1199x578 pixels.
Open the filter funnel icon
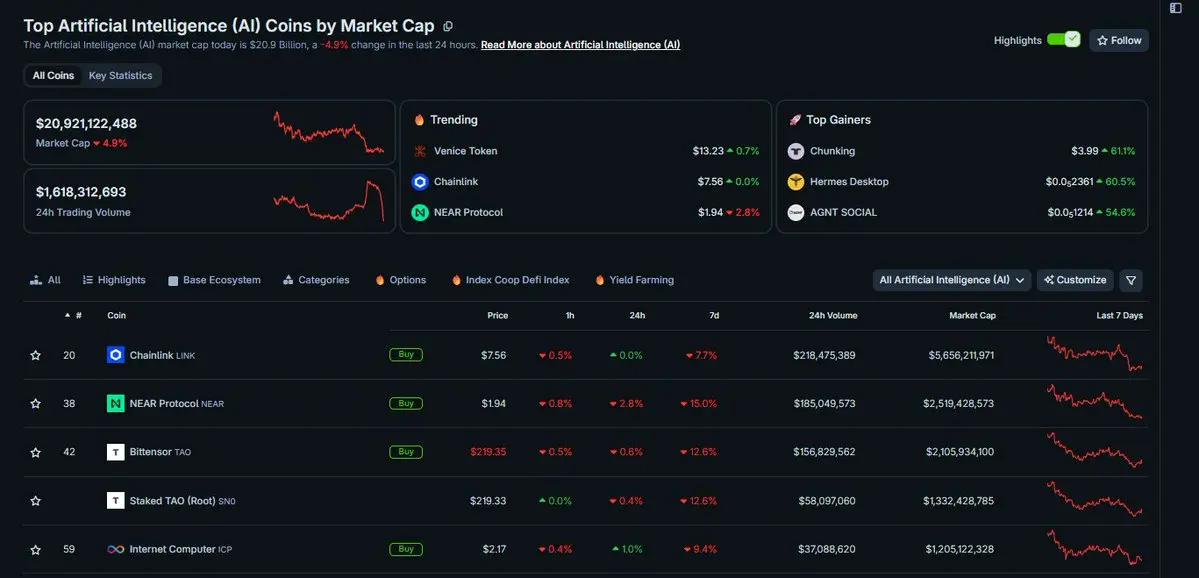tap(1131, 281)
